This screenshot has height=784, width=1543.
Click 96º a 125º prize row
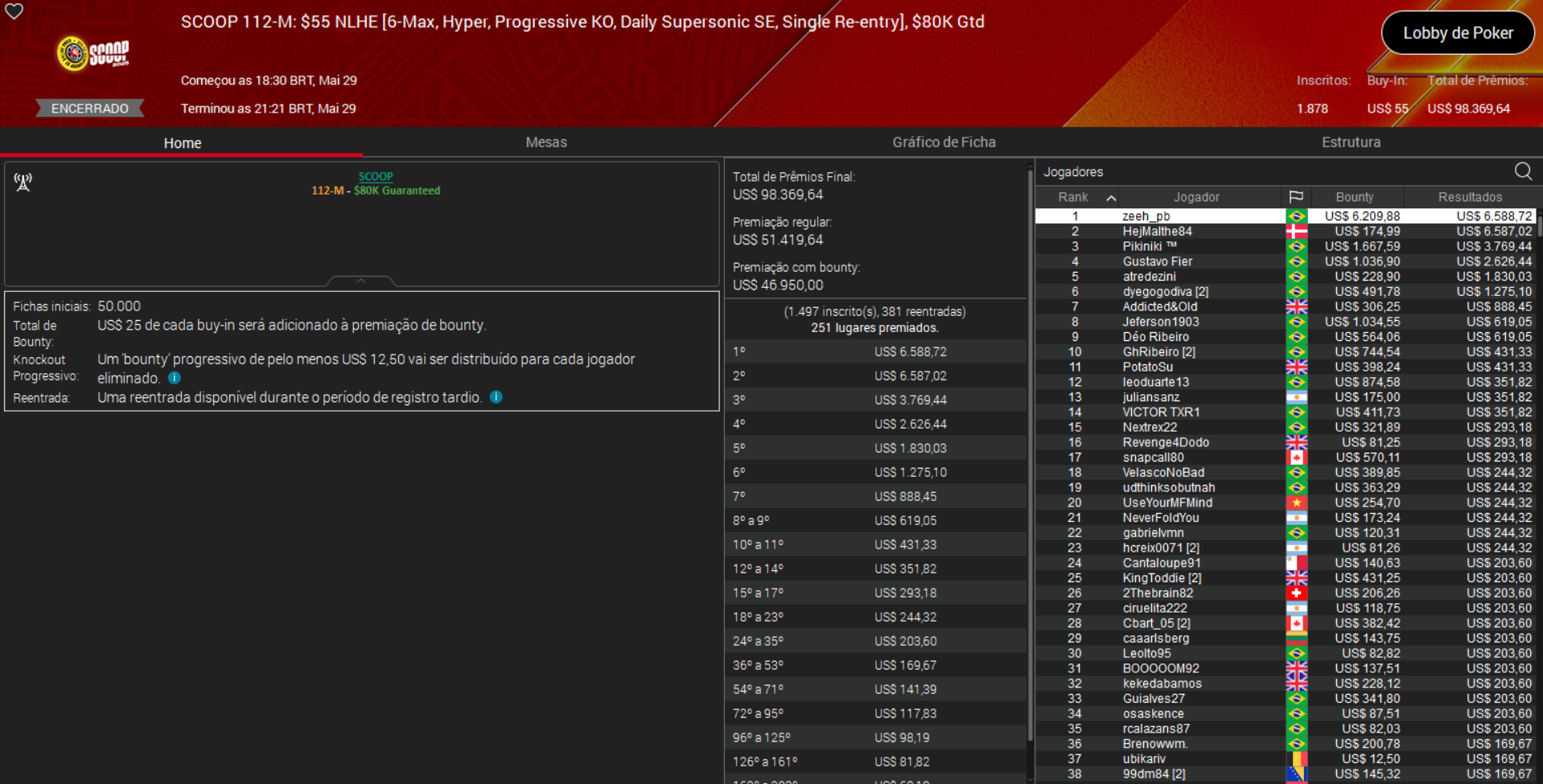875,737
